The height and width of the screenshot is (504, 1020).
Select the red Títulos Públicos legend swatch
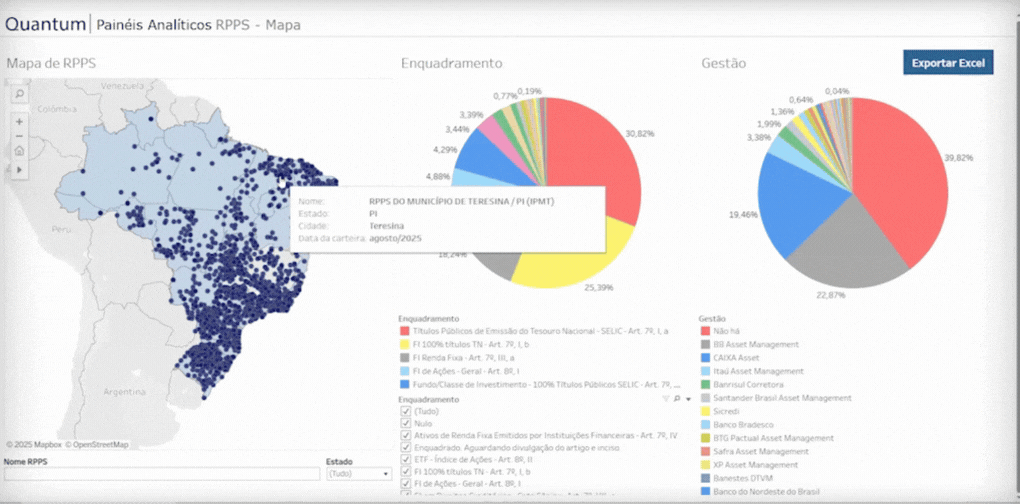tap(404, 330)
